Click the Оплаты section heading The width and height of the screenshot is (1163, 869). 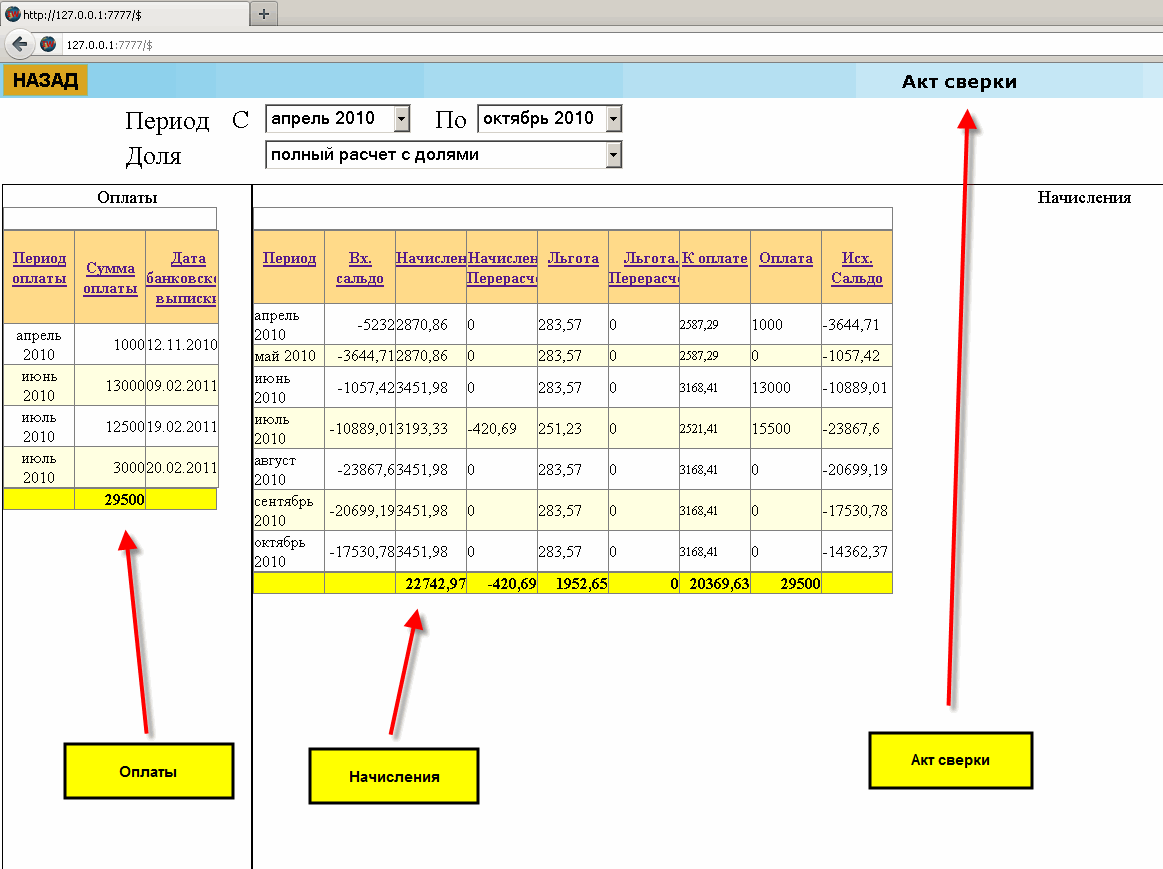[127, 197]
